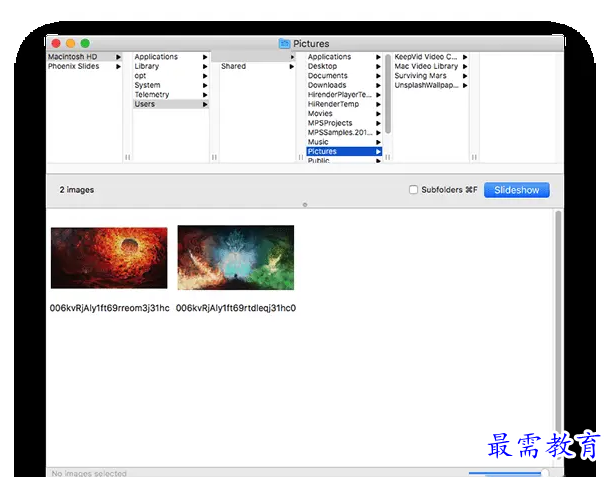Expand arrow beside Movies folder
This screenshot has height=477, width=609.
point(378,113)
